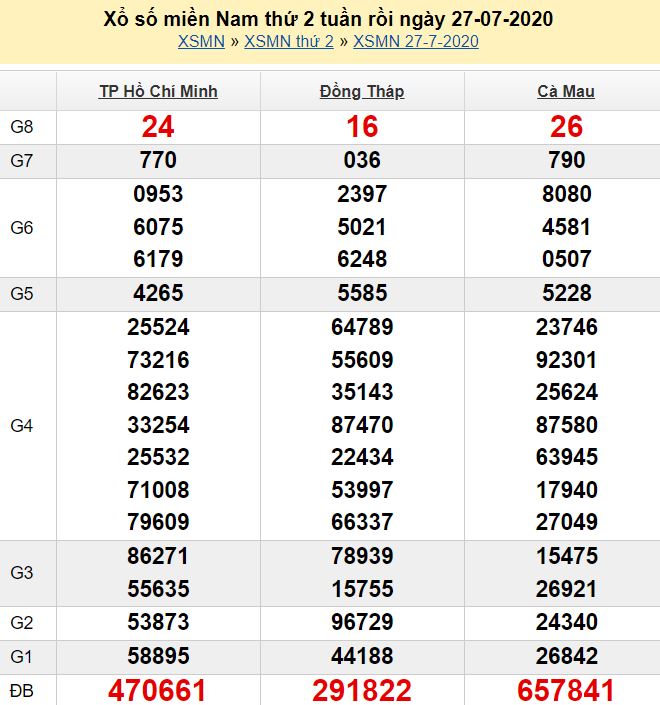This screenshot has height=705, width=660.
Task: Select G4 number 53997
Action: pyautogui.click(x=362, y=490)
